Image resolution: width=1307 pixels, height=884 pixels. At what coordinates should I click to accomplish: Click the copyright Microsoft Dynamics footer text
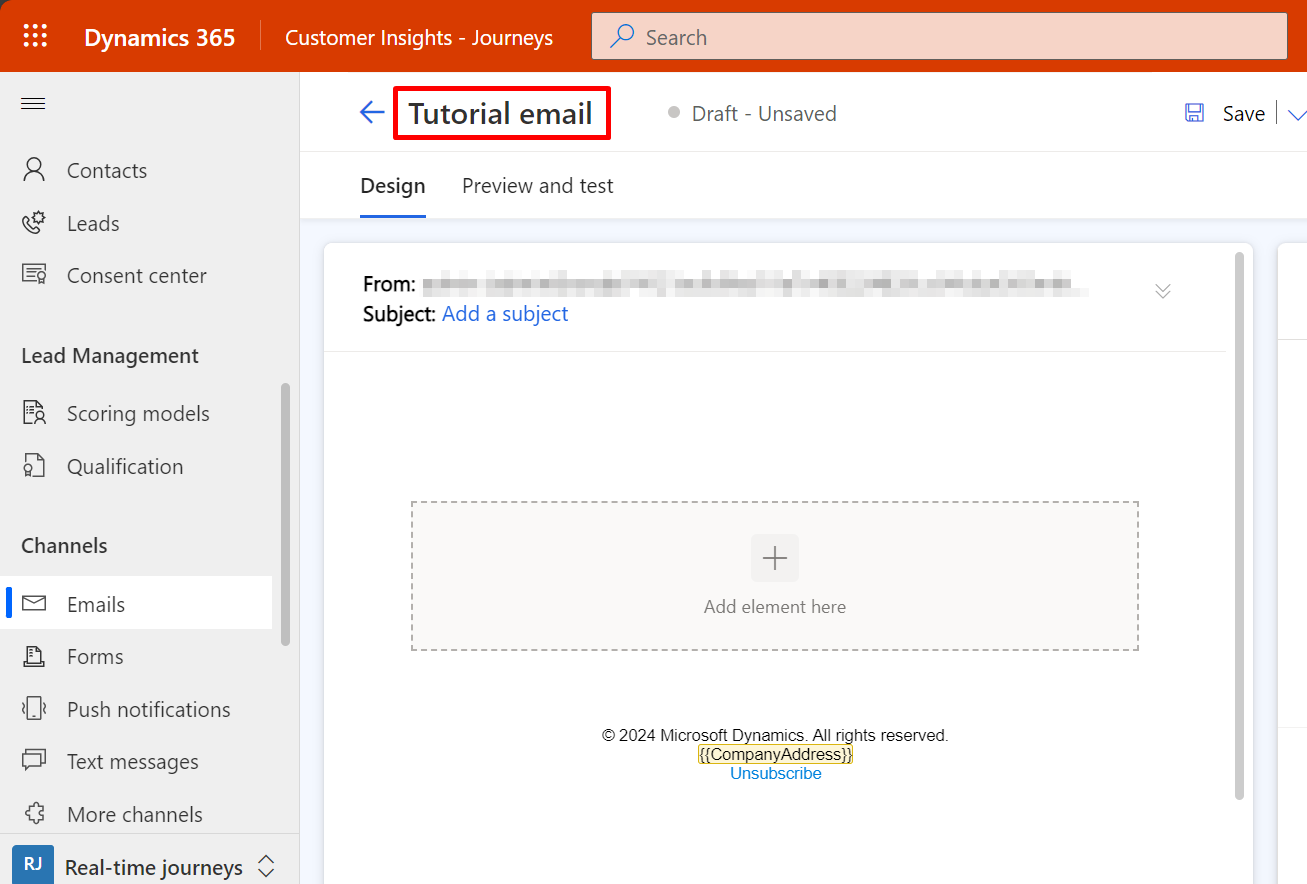[775, 735]
